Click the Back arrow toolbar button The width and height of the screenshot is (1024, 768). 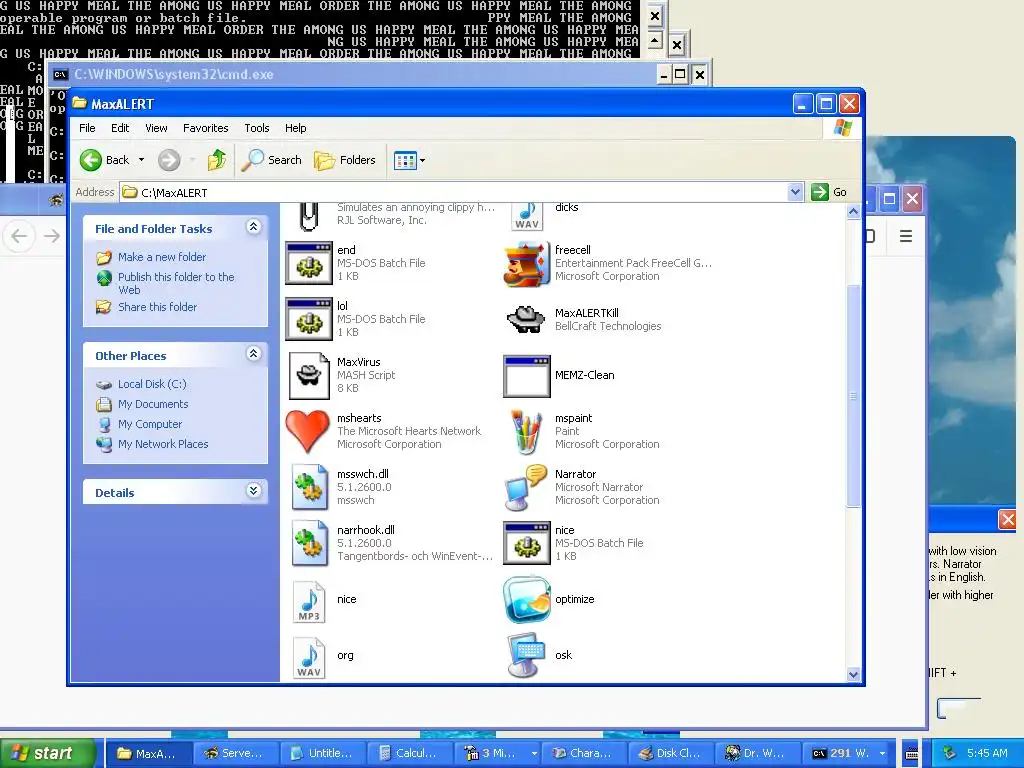(x=104, y=160)
